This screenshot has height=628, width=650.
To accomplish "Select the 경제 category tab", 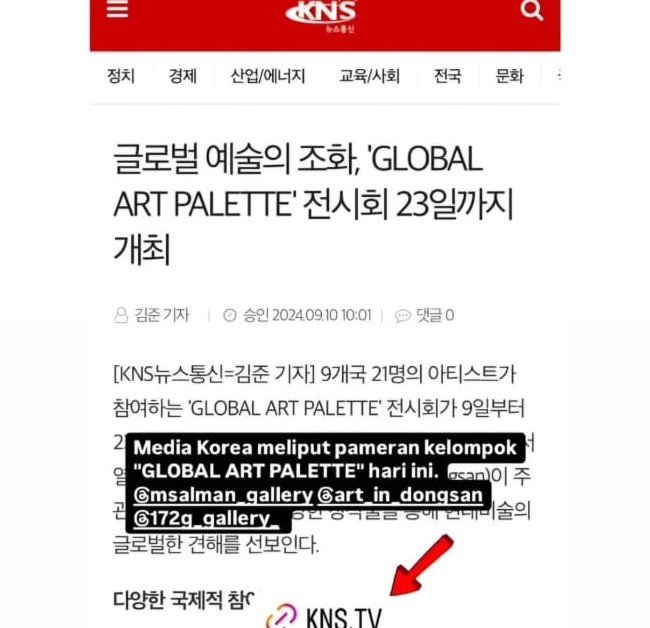I will tap(182, 76).
